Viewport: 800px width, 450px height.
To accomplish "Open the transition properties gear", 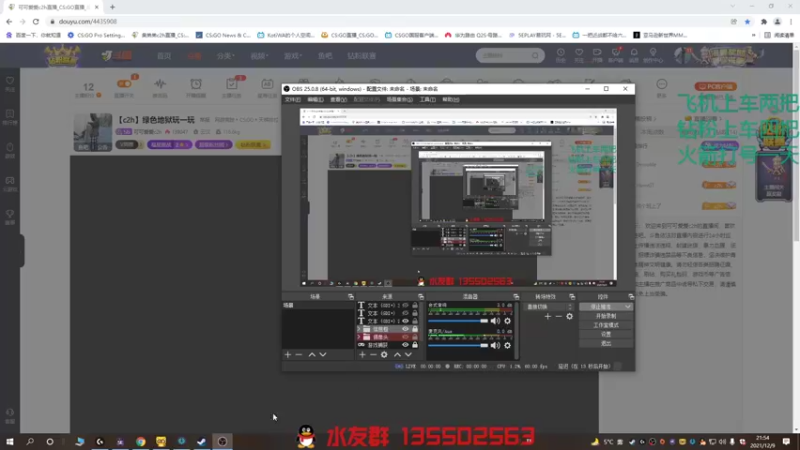I will click(569, 316).
